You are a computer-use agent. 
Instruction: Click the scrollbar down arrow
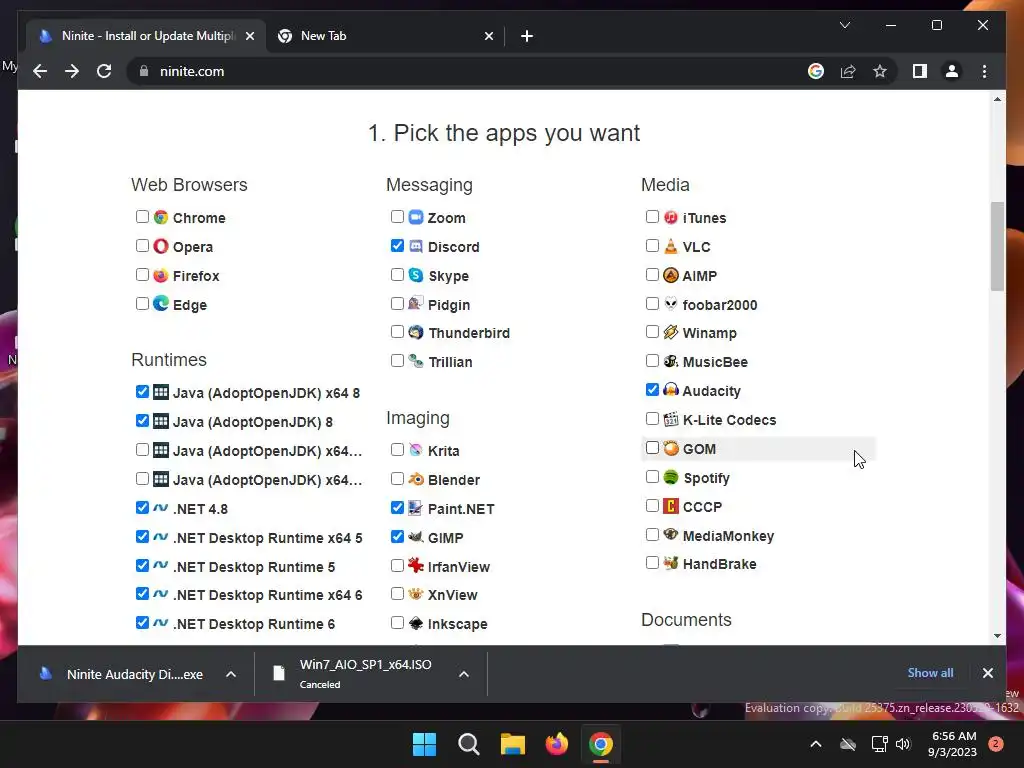pyautogui.click(x=997, y=635)
